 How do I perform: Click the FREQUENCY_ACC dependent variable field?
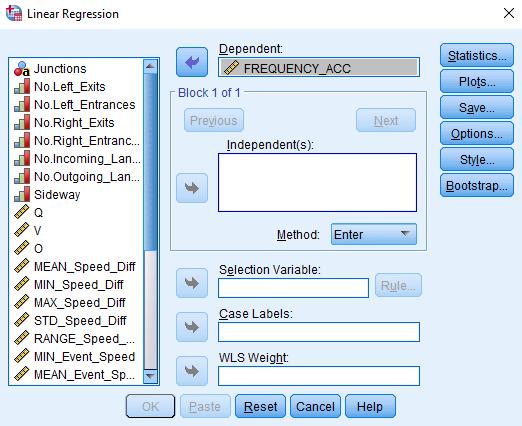[319, 68]
